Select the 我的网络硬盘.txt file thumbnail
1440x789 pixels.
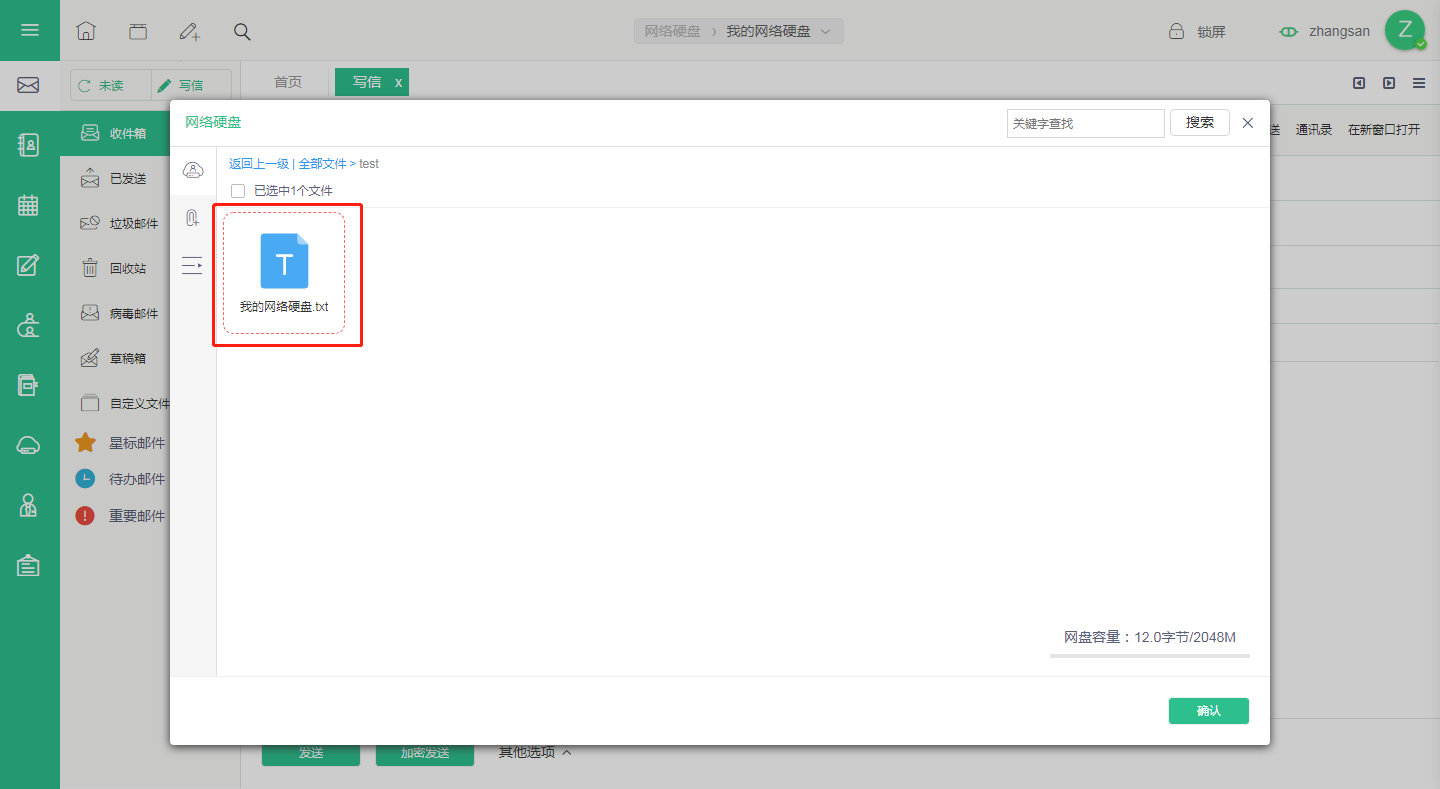click(x=284, y=272)
